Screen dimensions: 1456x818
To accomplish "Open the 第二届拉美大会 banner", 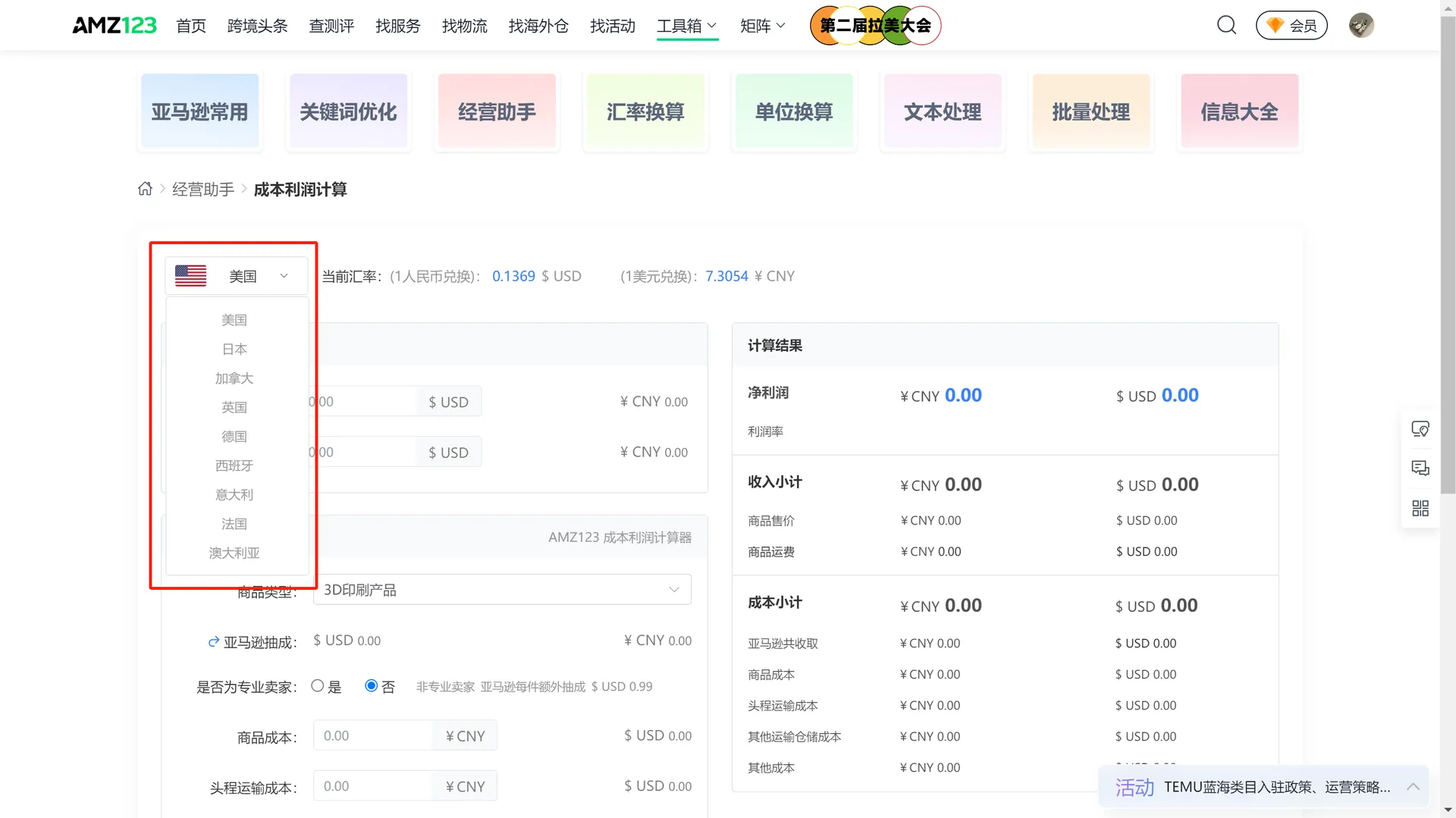I will [x=875, y=25].
